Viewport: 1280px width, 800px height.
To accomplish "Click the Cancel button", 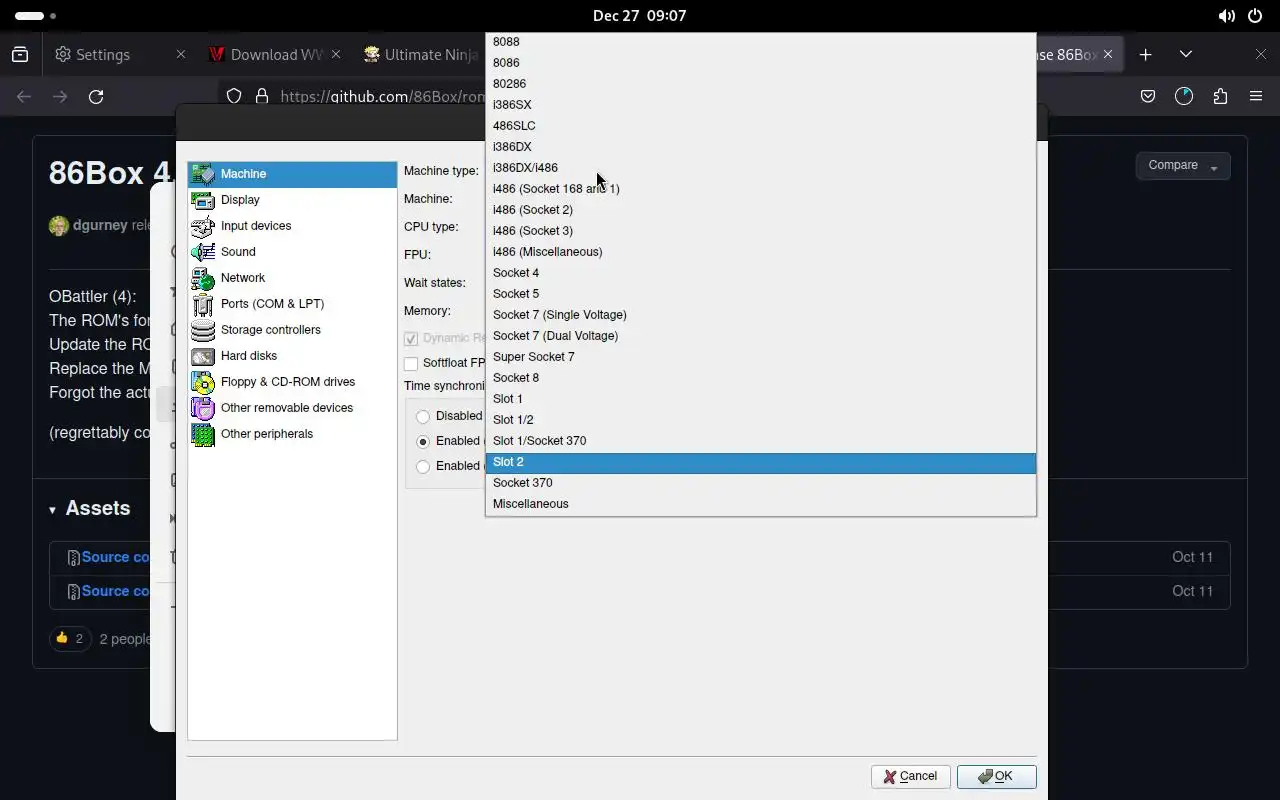I will coord(910,777).
